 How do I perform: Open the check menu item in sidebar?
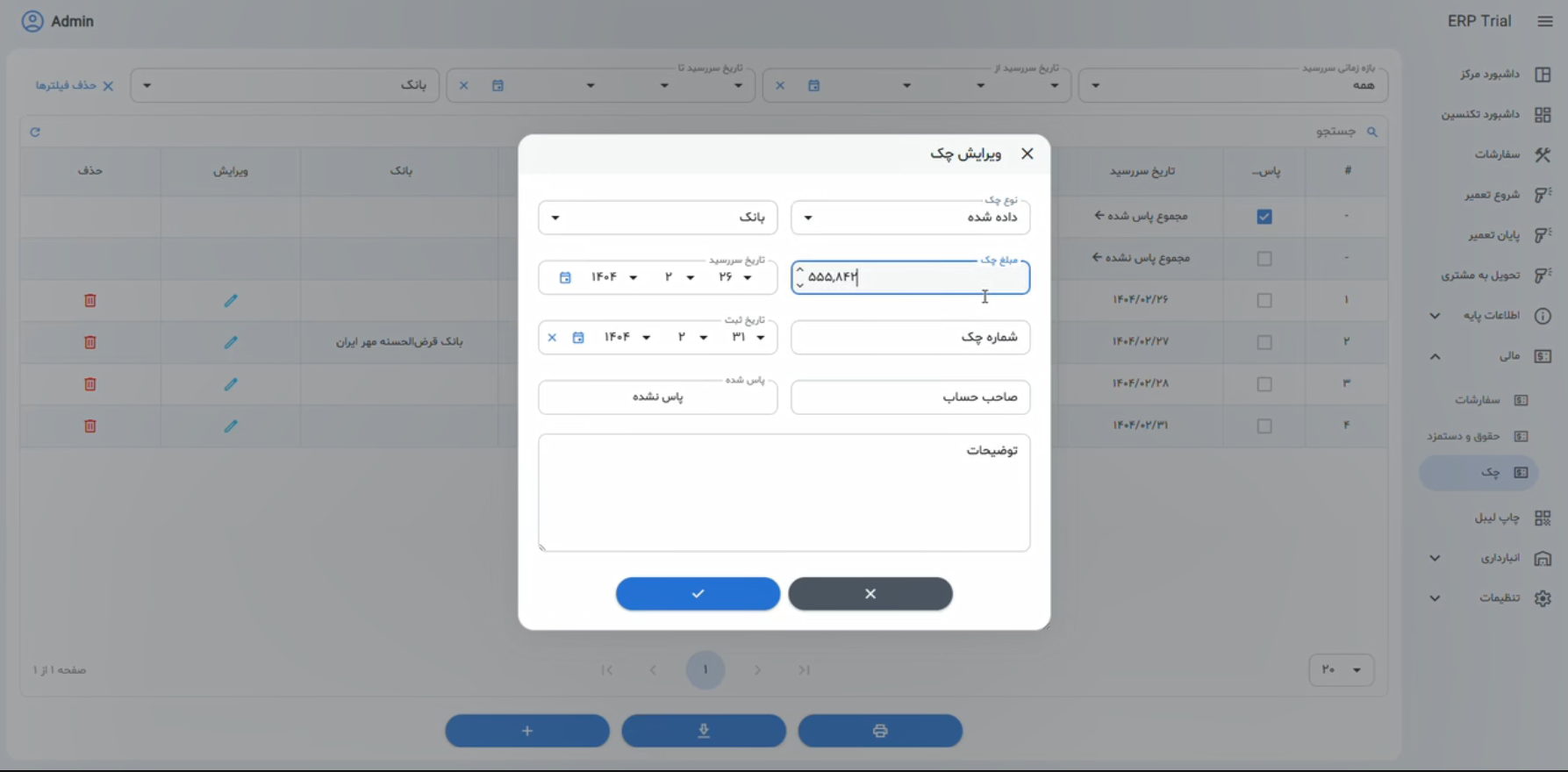(1490, 473)
